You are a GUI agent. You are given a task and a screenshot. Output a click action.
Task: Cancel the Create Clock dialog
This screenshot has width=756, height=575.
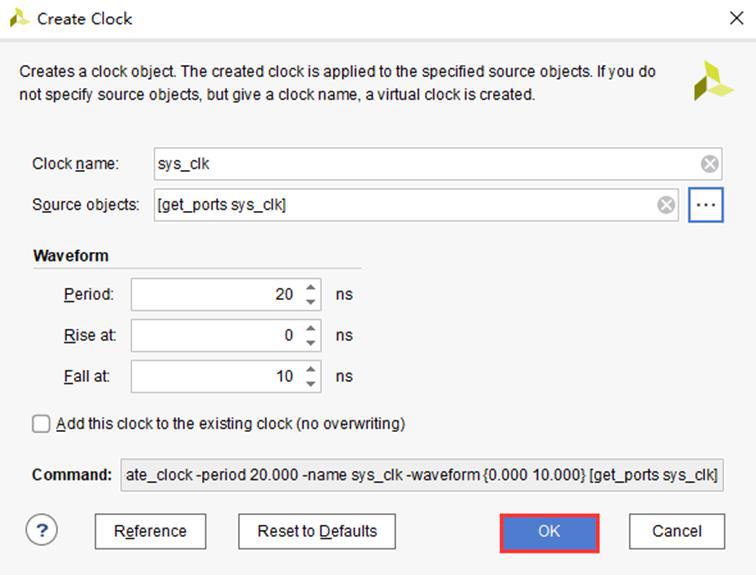pos(676,532)
